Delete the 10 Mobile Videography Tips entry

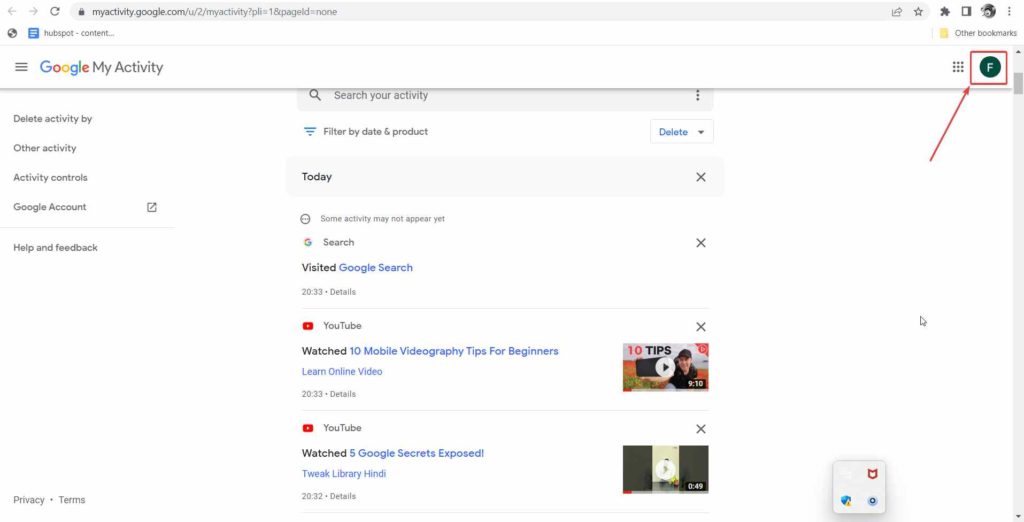pos(701,327)
